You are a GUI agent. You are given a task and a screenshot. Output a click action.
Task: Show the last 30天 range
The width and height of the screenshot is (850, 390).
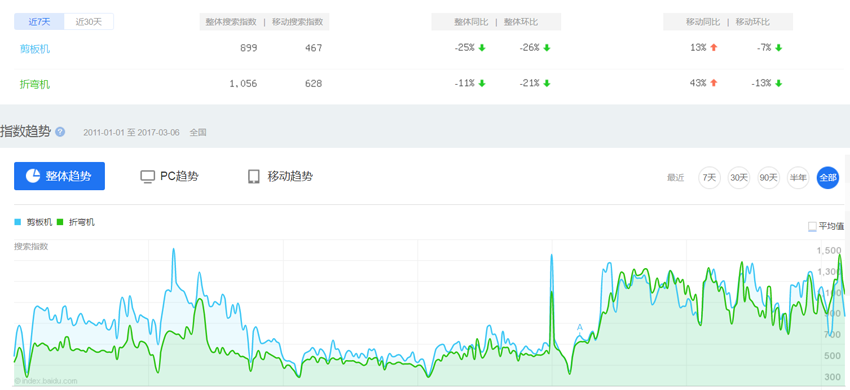[739, 177]
